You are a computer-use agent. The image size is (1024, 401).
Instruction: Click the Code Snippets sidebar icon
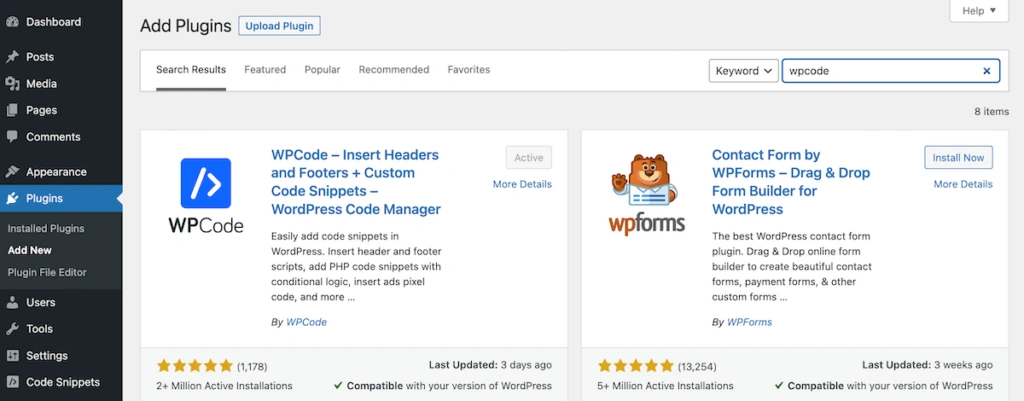pos(12,382)
